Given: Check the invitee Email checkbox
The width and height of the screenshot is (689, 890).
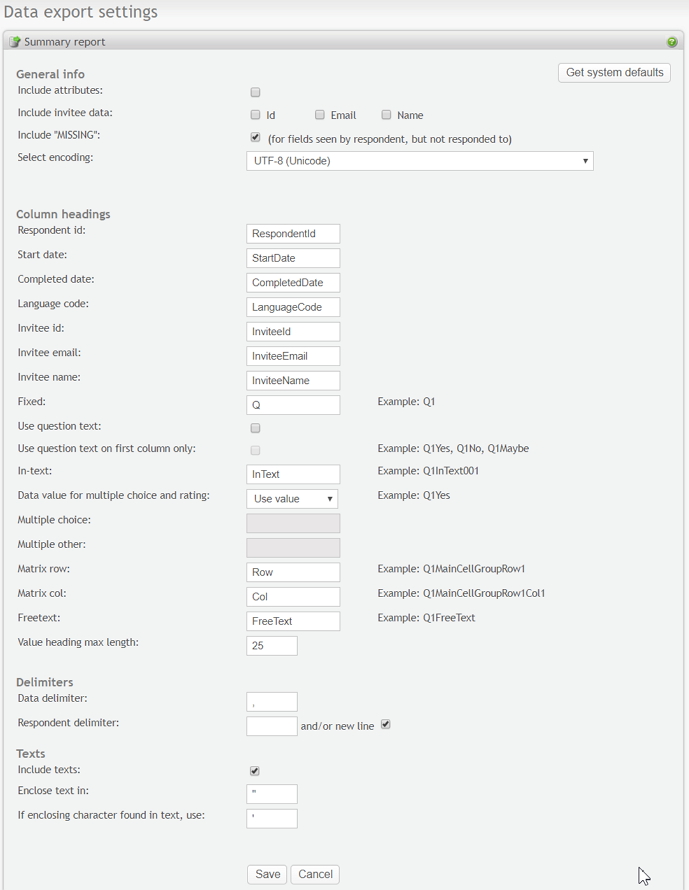Looking at the screenshot, I should tap(320, 115).
